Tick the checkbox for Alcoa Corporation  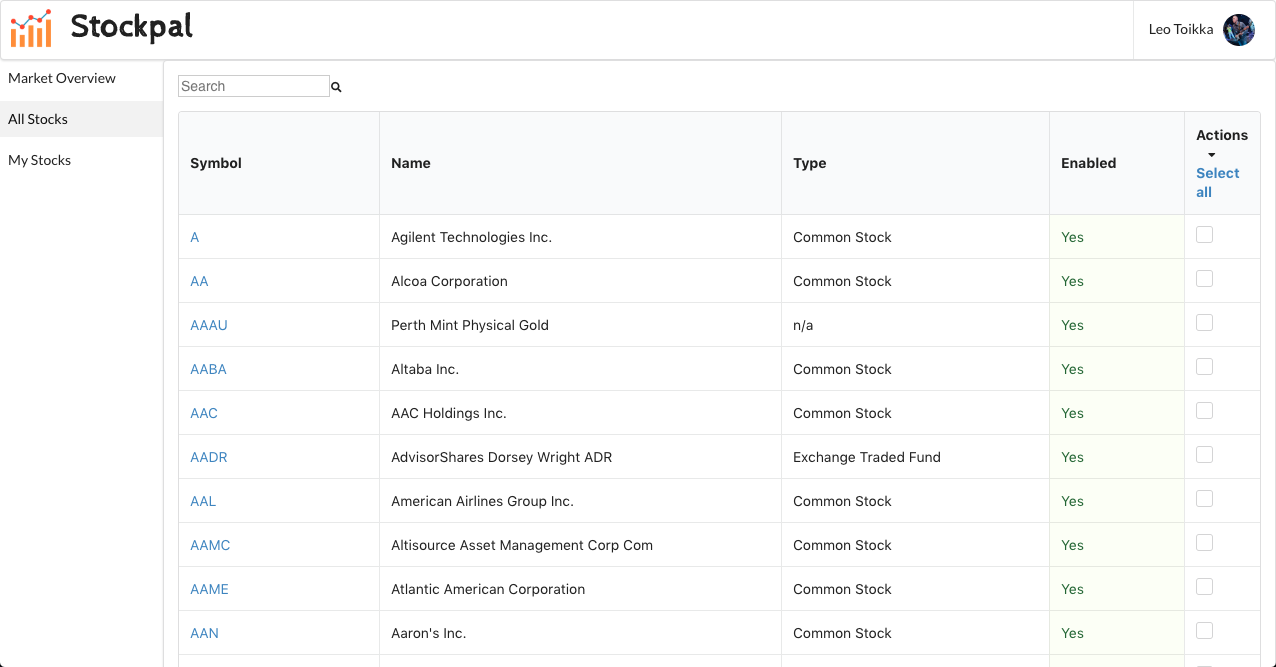1204,278
